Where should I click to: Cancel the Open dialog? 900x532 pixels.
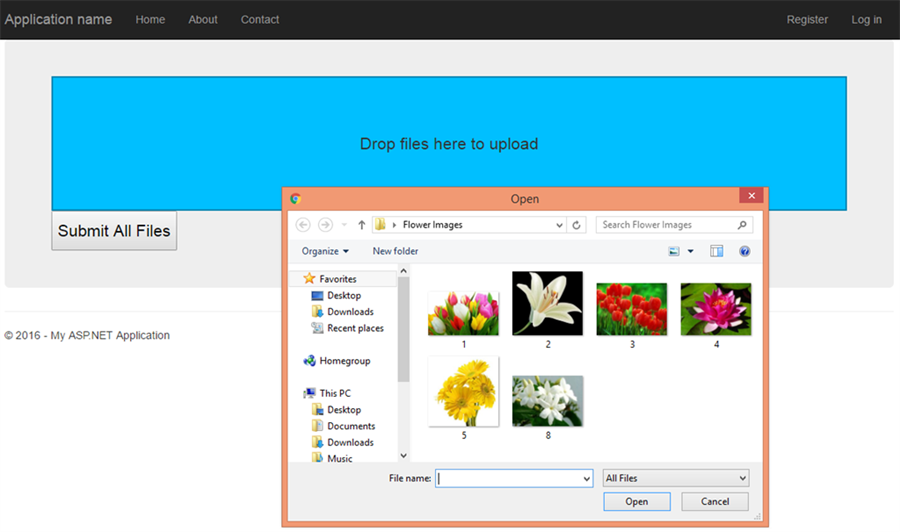point(715,502)
